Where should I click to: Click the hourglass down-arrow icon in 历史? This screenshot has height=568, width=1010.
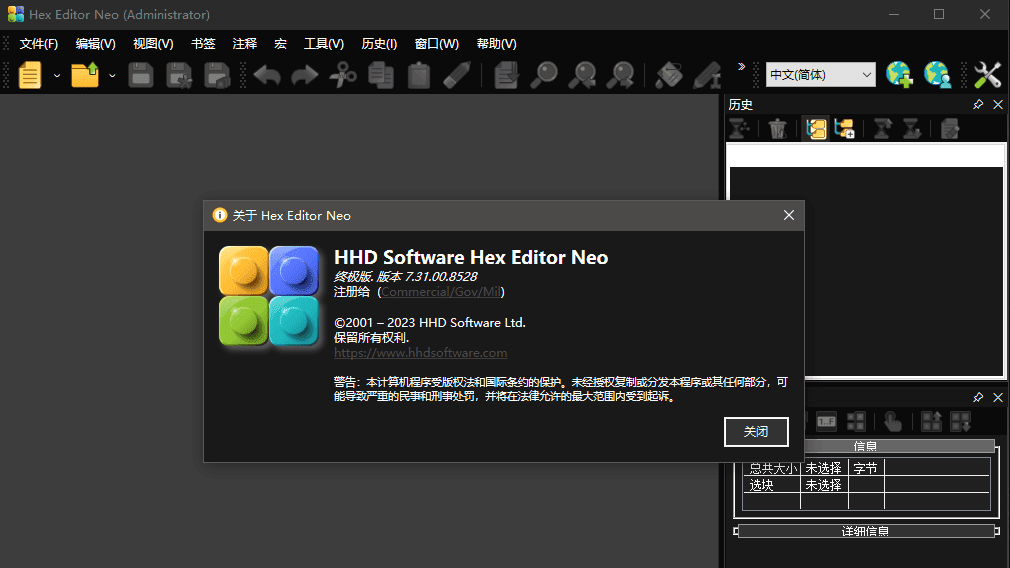click(x=911, y=129)
